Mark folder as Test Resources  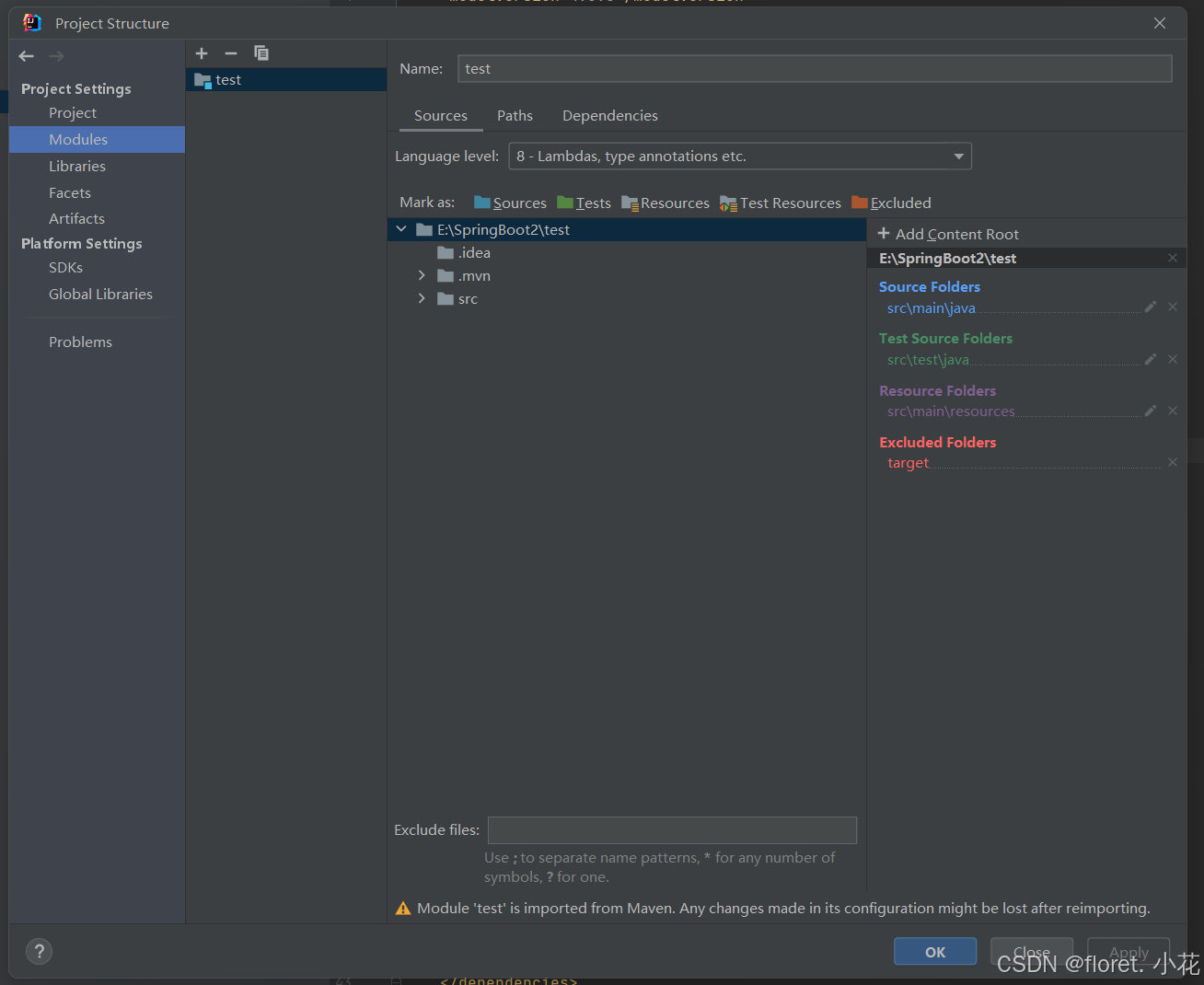click(x=781, y=203)
